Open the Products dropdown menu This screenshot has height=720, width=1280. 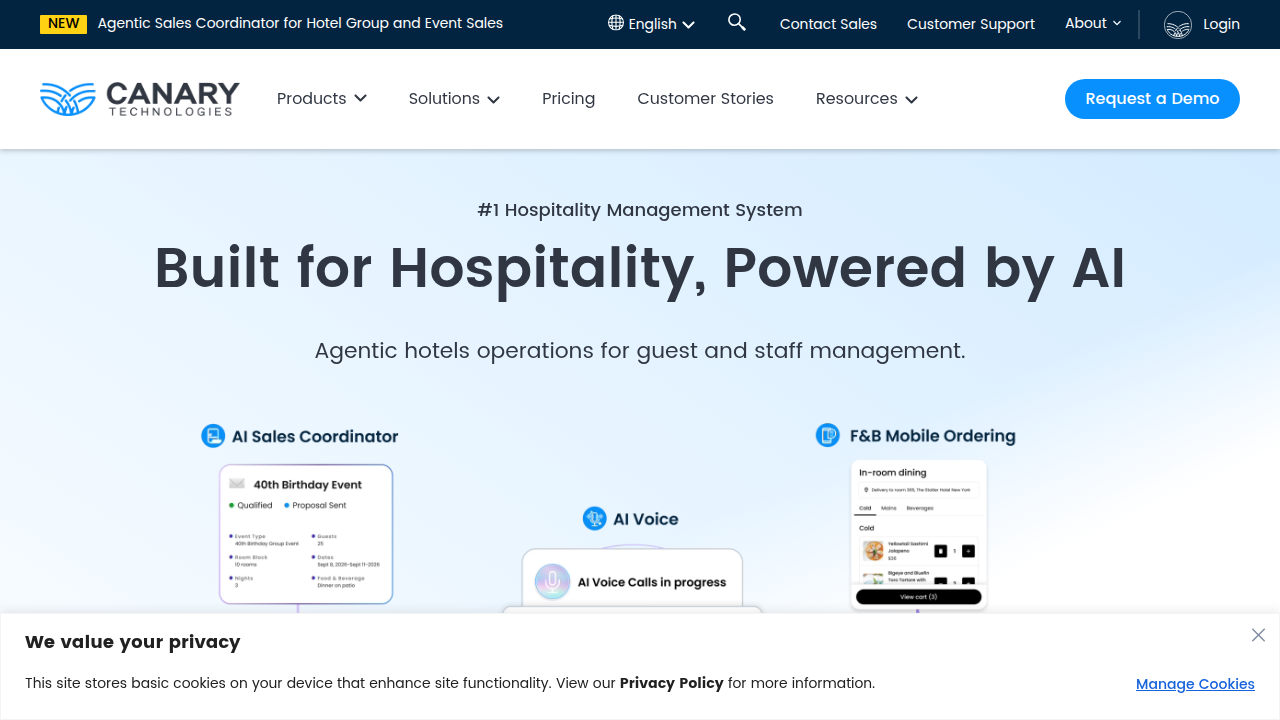[x=322, y=98]
